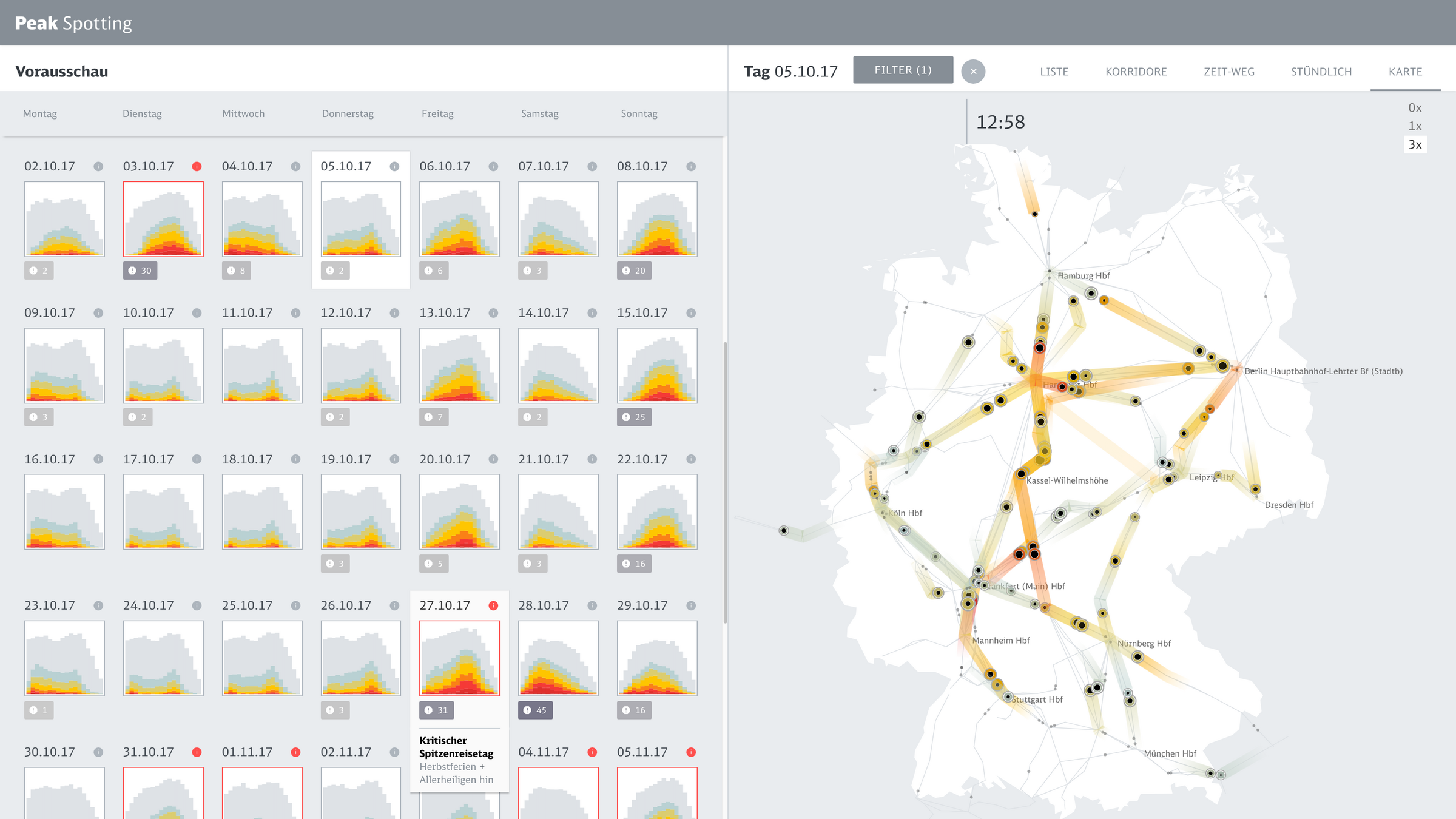Select the 3x speed option
Screen dimensions: 1456x819
click(1415, 144)
